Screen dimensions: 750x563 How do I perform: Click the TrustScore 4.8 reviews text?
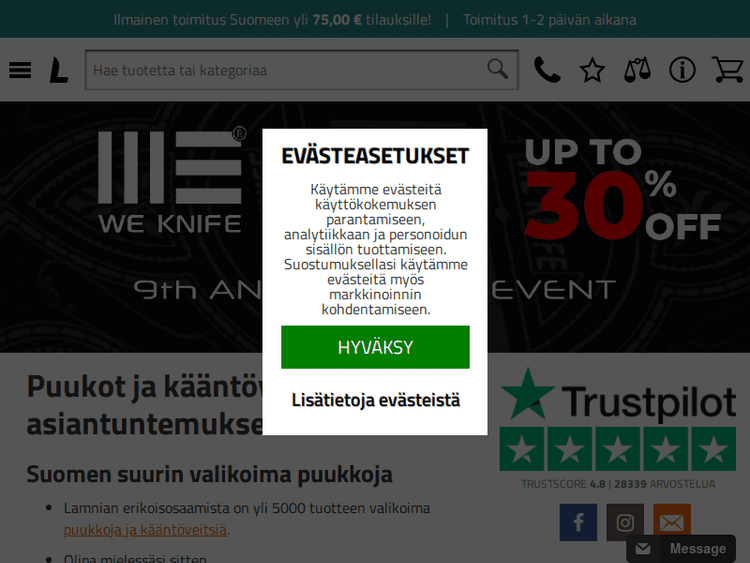coord(618,484)
